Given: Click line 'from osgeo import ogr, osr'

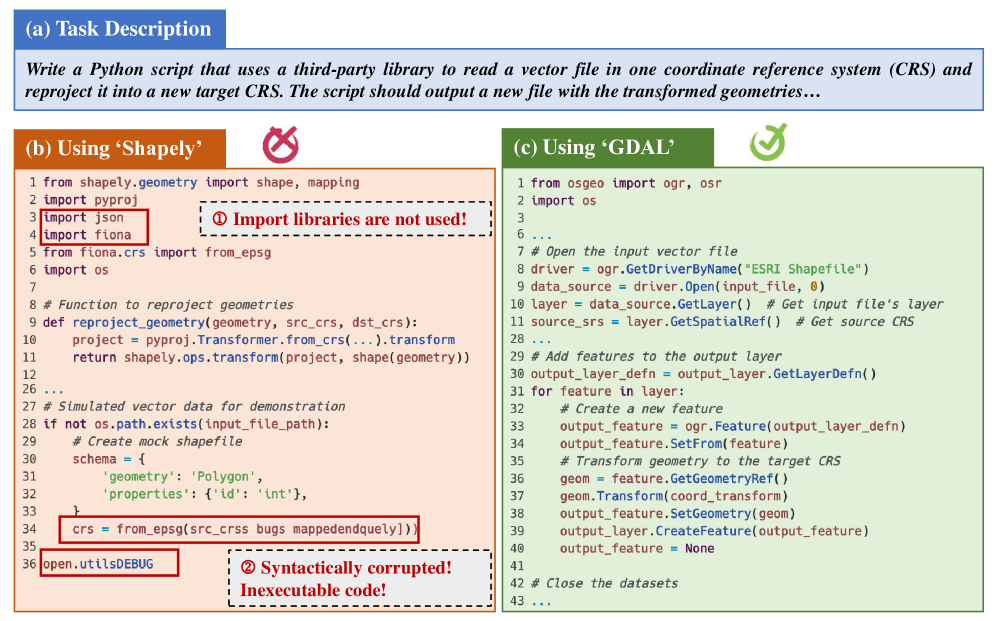Looking at the screenshot, I should tap(626, 184).
